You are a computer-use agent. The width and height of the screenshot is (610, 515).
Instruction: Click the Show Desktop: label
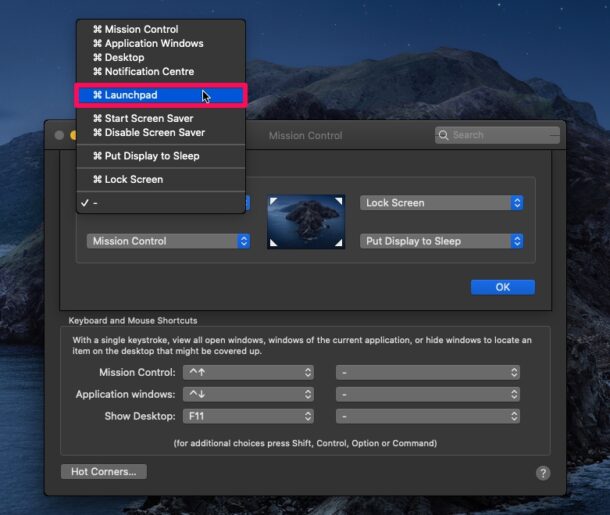click(x=140, y=416)
